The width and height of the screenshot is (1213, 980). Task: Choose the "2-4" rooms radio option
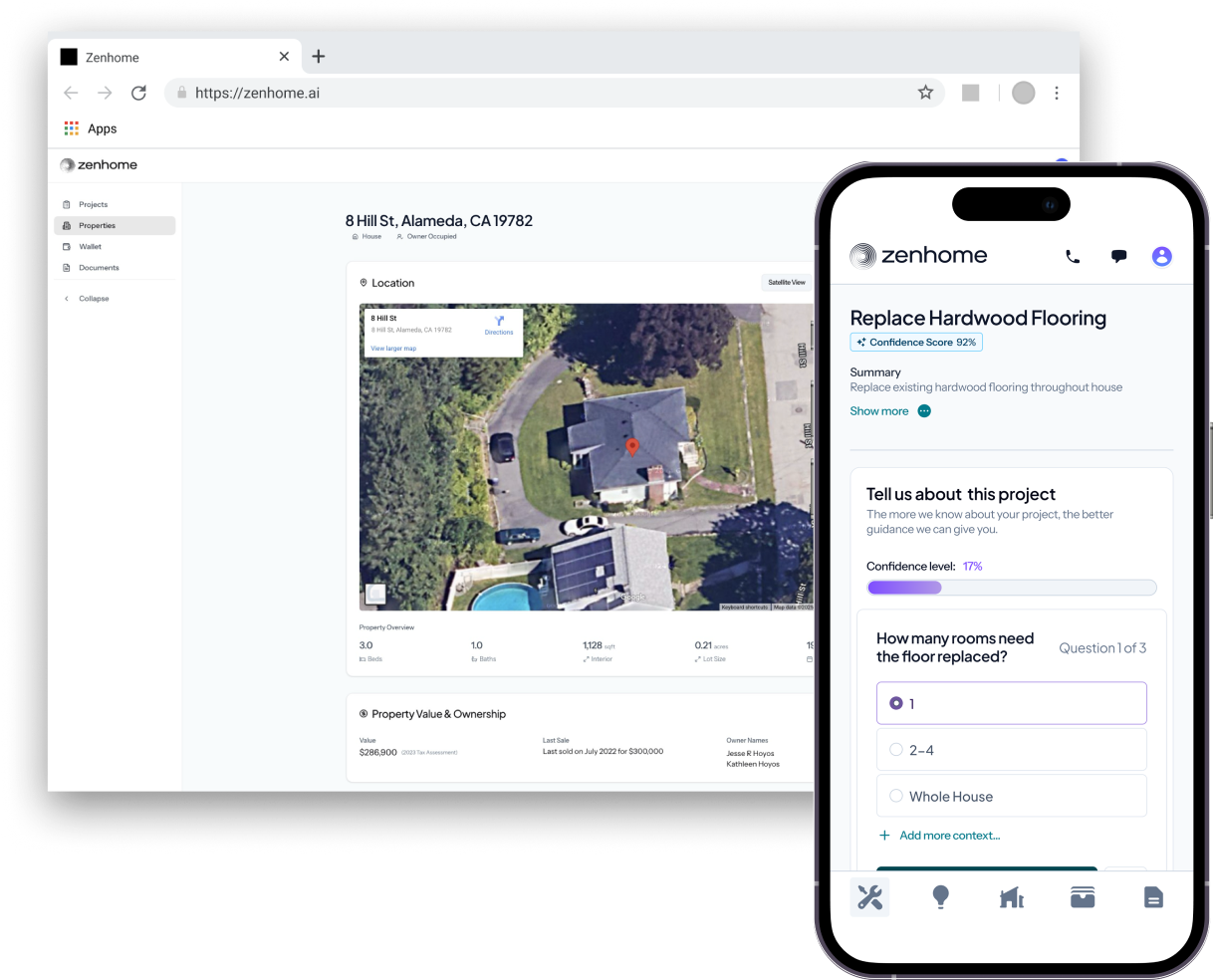tap(1011, 750)
